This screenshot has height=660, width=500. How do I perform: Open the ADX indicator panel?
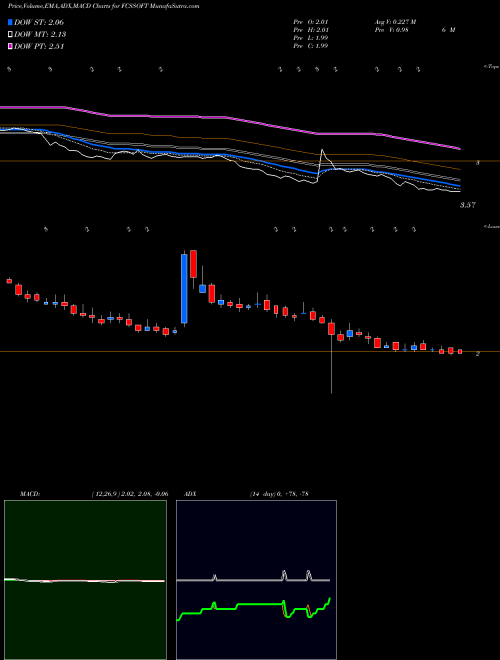tap(256, 580)
